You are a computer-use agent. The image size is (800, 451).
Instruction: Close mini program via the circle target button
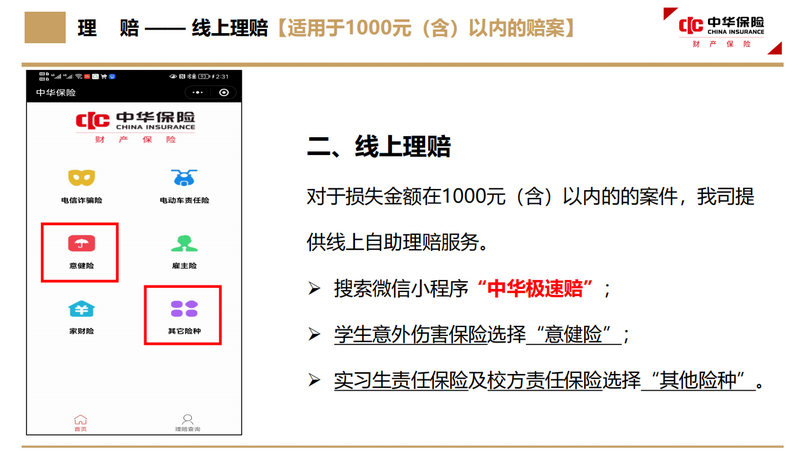224,92
